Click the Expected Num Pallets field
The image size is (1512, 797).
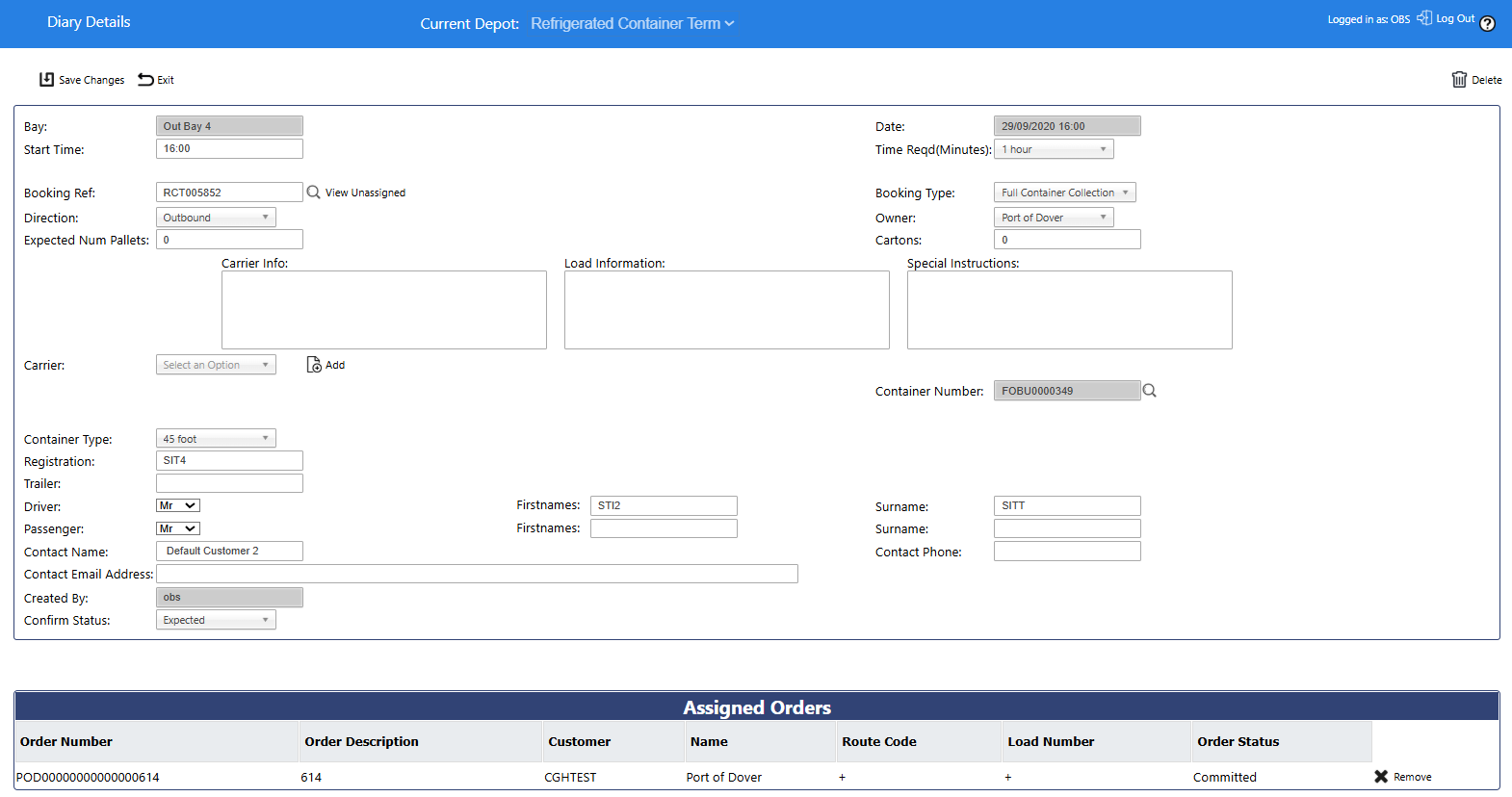[x=229, y=240]
